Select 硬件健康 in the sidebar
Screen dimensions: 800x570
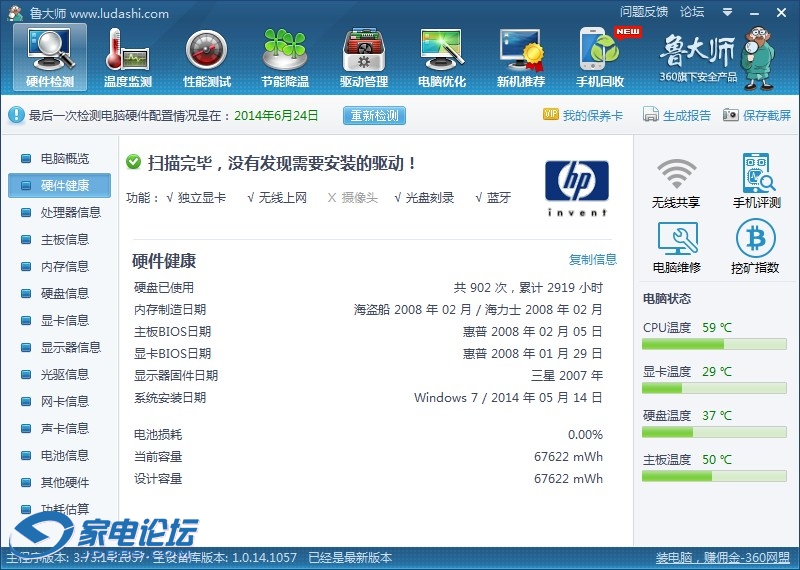(59, 185)
